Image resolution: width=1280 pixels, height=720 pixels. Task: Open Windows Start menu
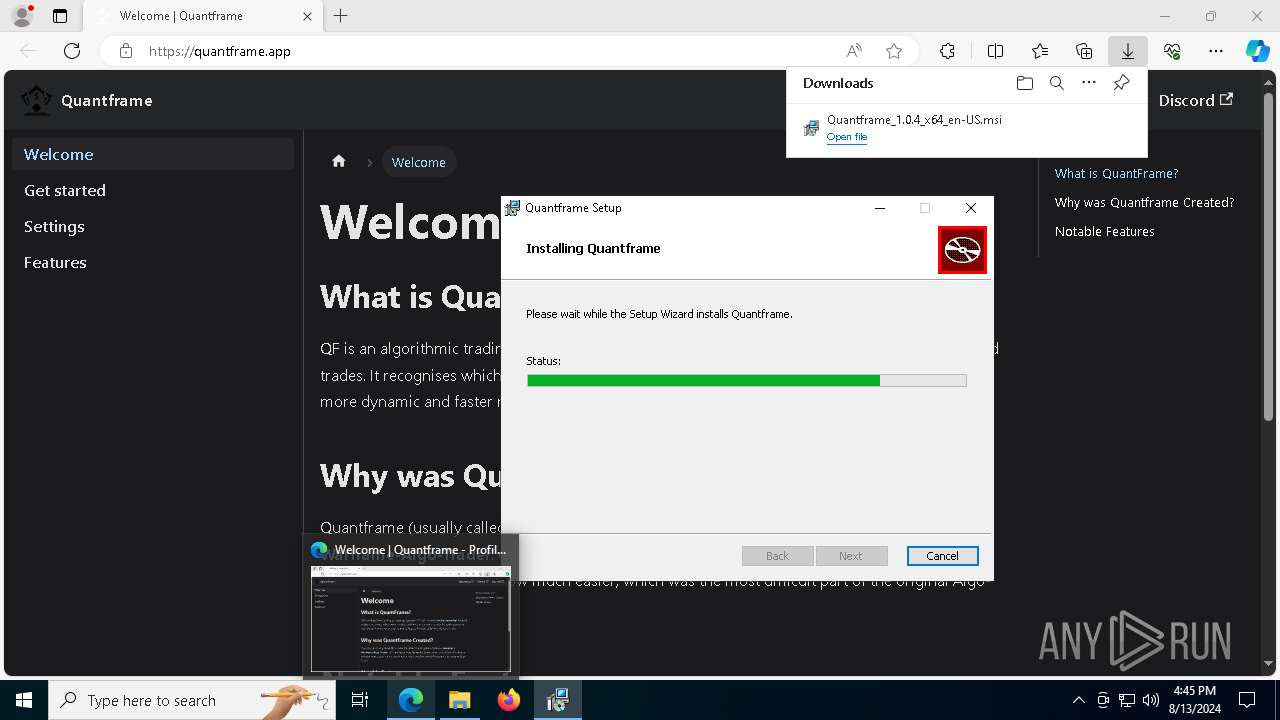point(24,700)
